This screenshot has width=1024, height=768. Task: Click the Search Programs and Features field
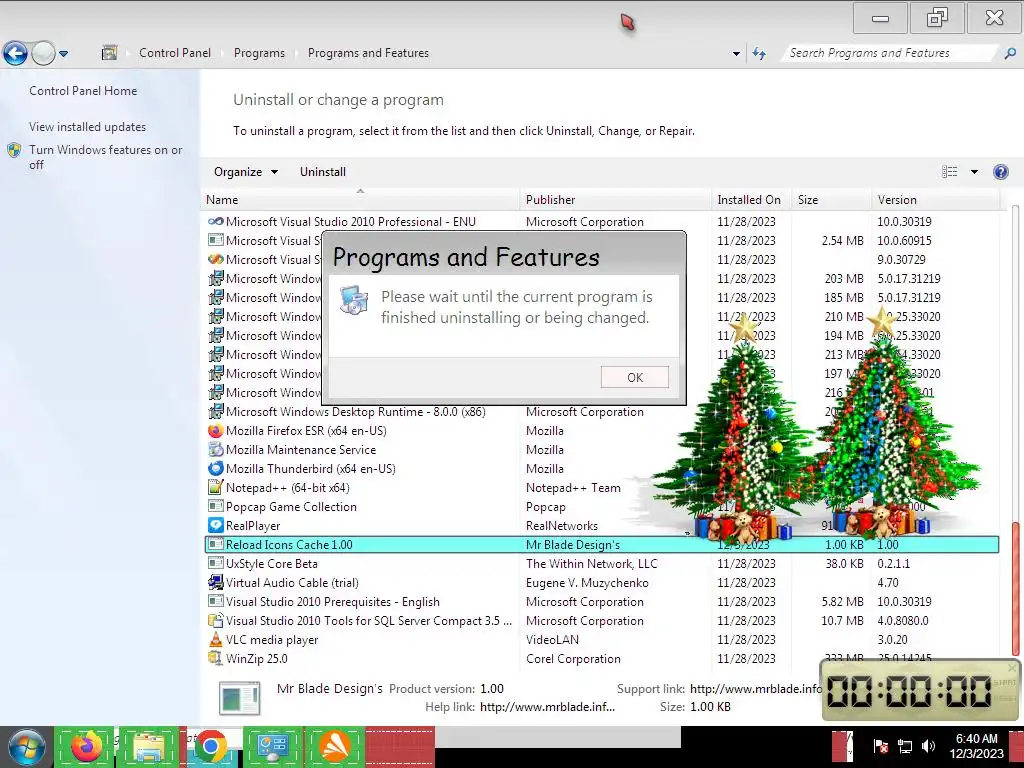pos(888,53)
